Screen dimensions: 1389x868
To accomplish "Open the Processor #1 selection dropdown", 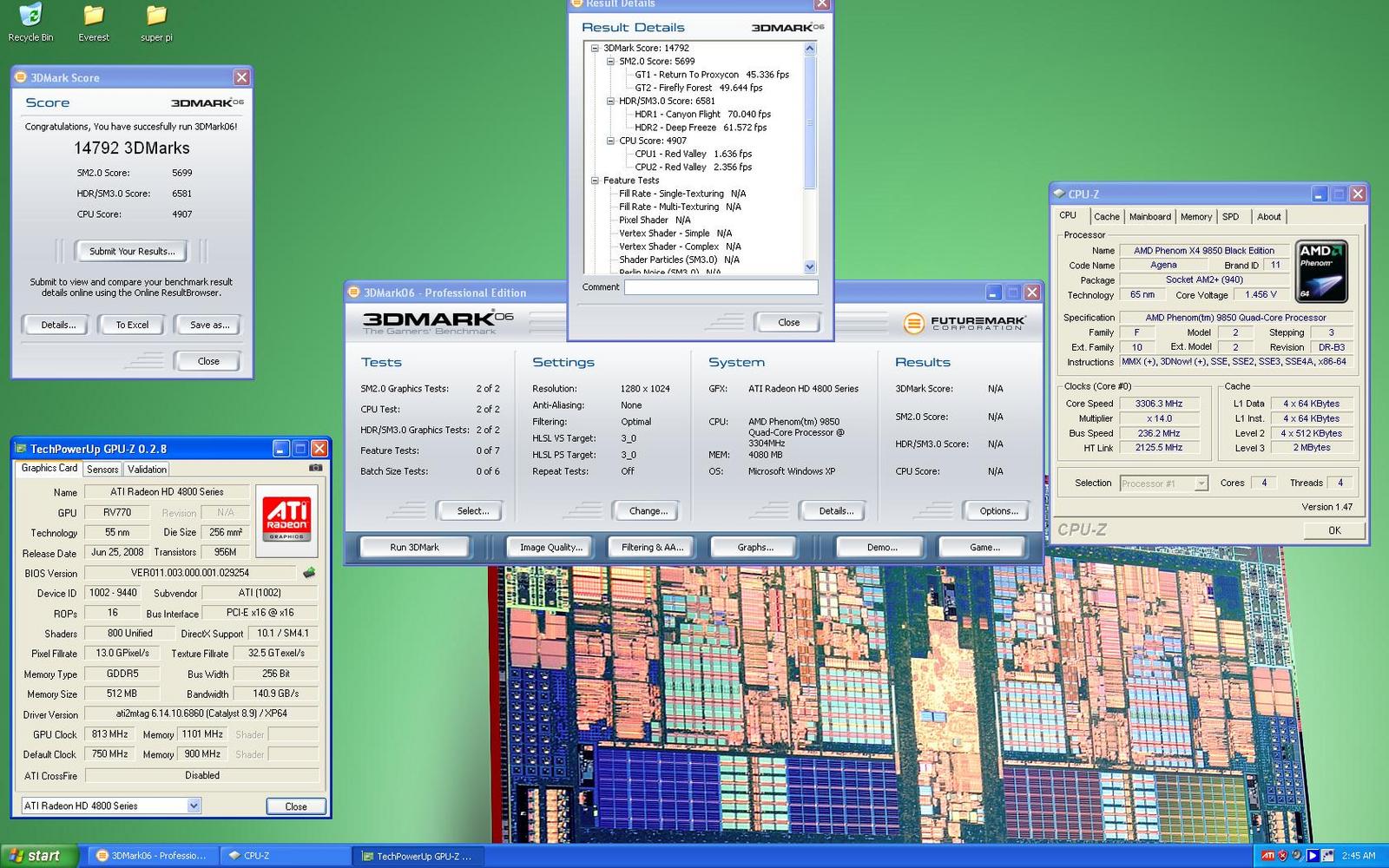I will [1201, 483].
